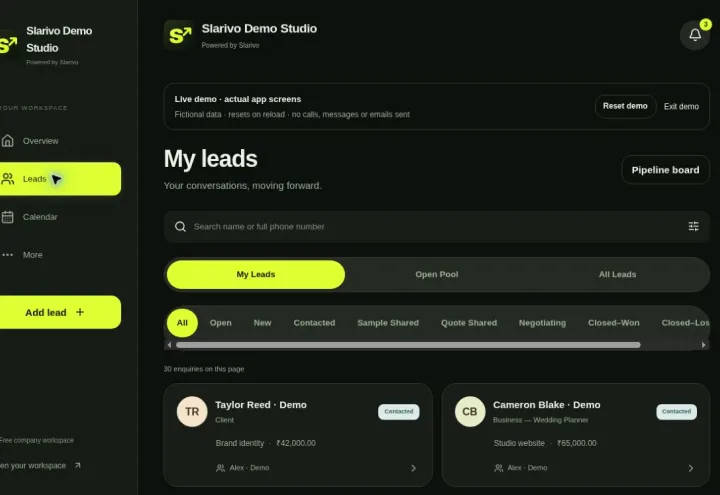720x495 pixels.
Task: Filter leads by Contacted status
Action: click(314, 323)
